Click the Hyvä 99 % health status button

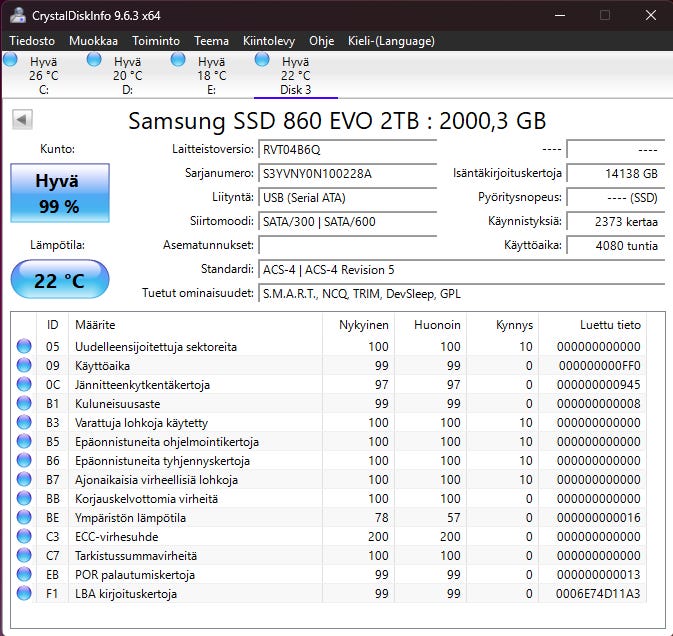click(x=57, y=193)
